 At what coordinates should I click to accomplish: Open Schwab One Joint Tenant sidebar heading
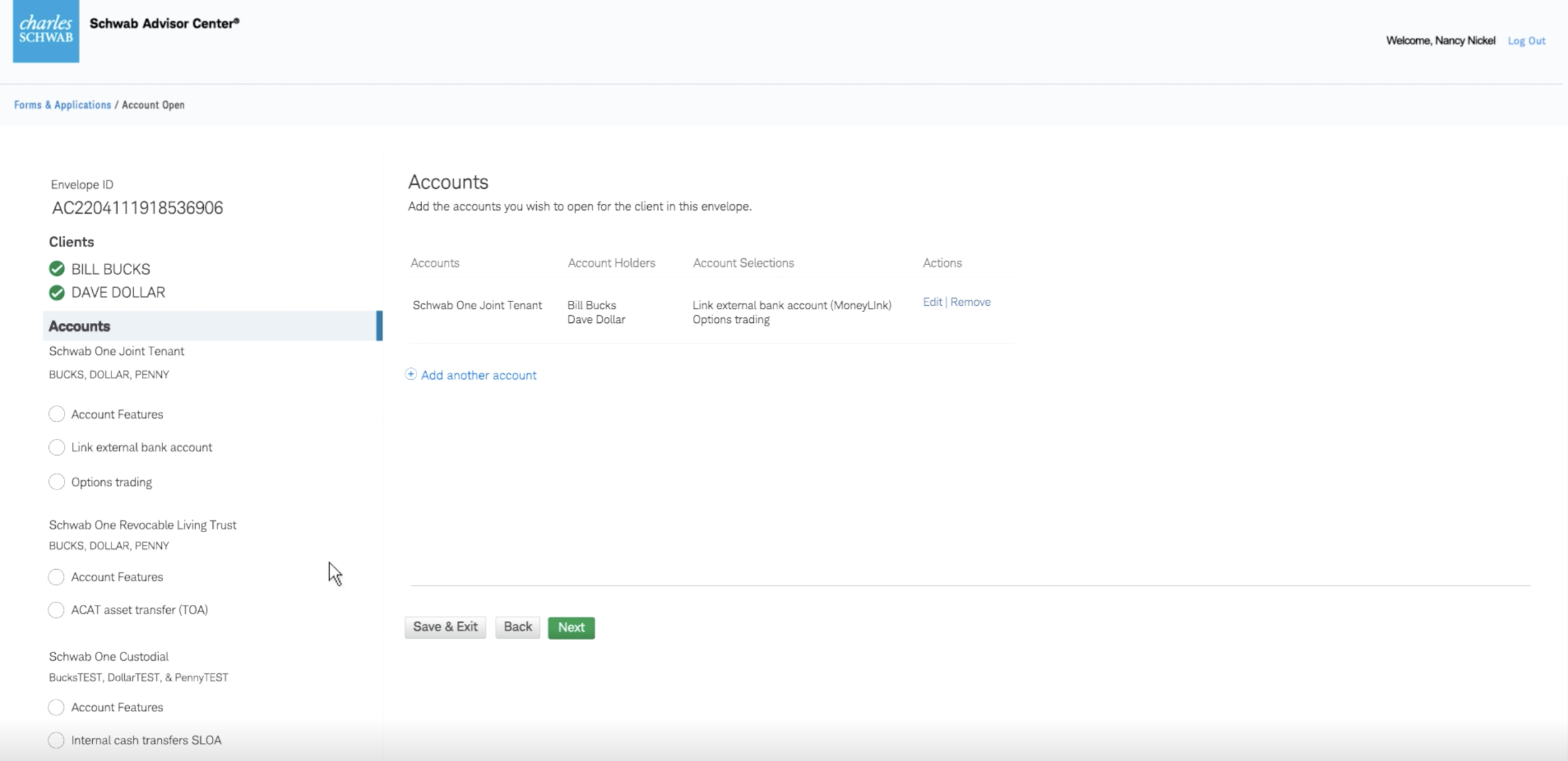(x=117, y=351)
